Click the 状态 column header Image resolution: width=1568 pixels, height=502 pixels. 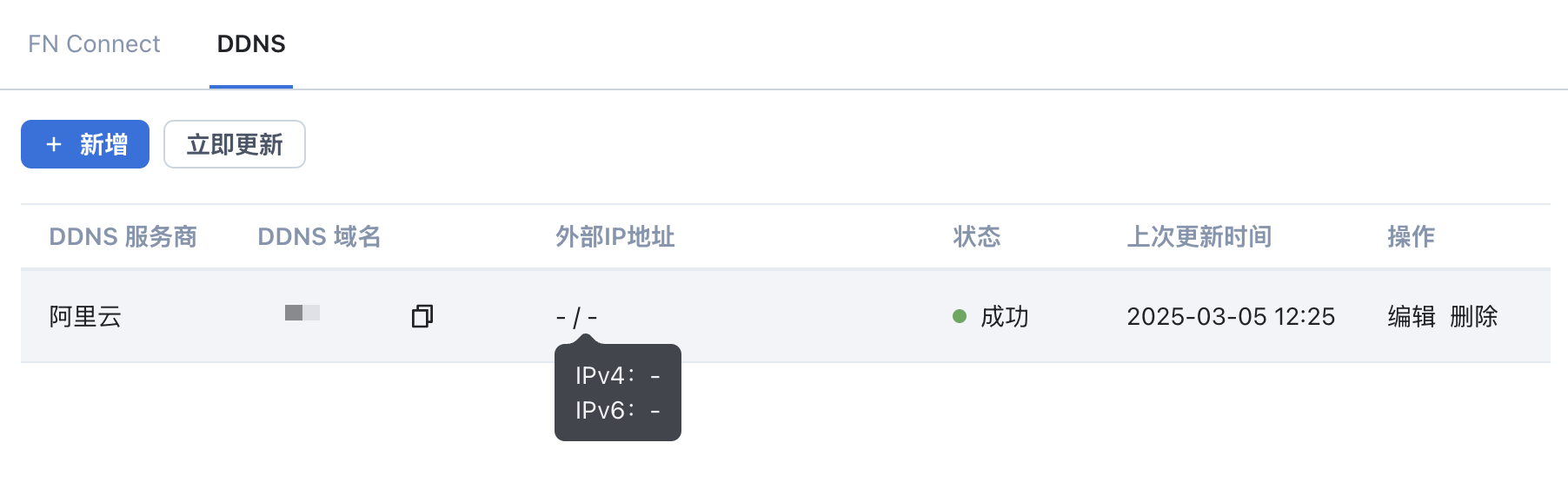click(977, 236)
